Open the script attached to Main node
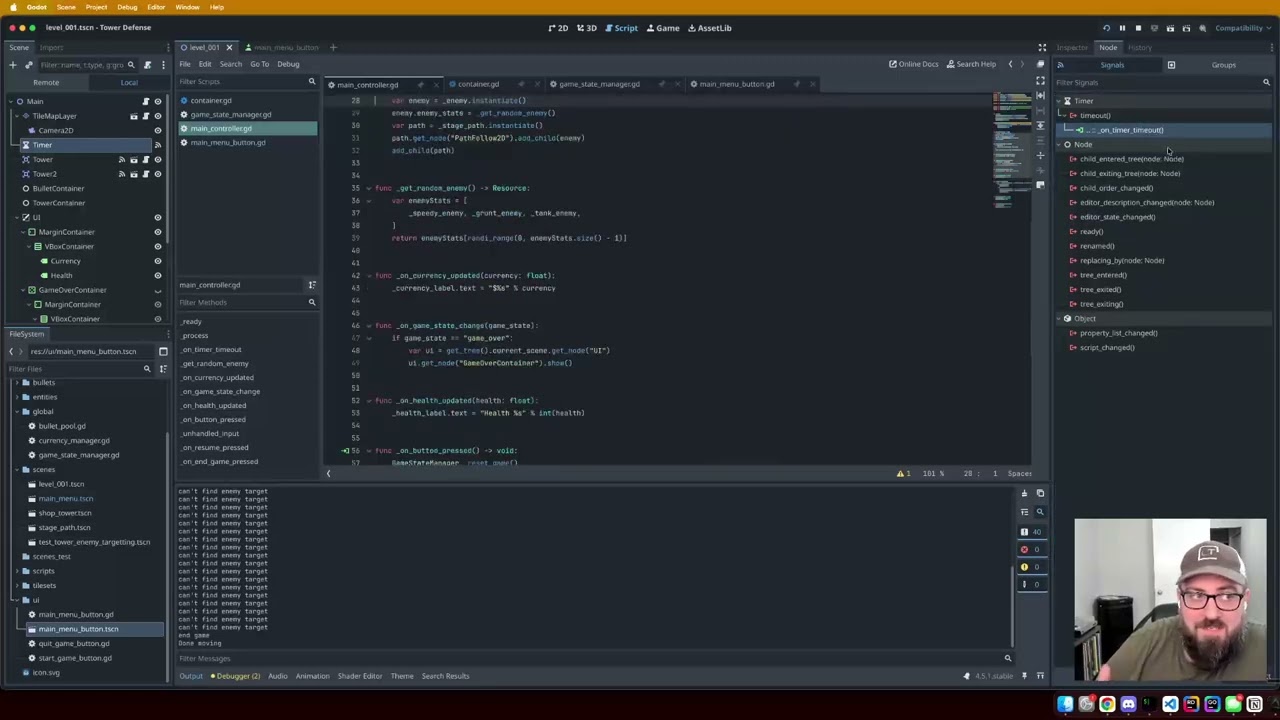 [146, 102]
